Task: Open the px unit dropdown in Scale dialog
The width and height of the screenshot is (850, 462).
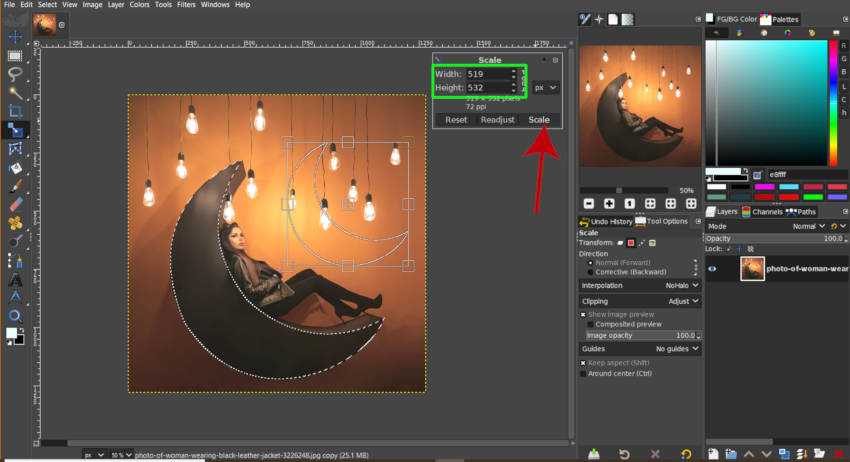Action: [546, 88]
